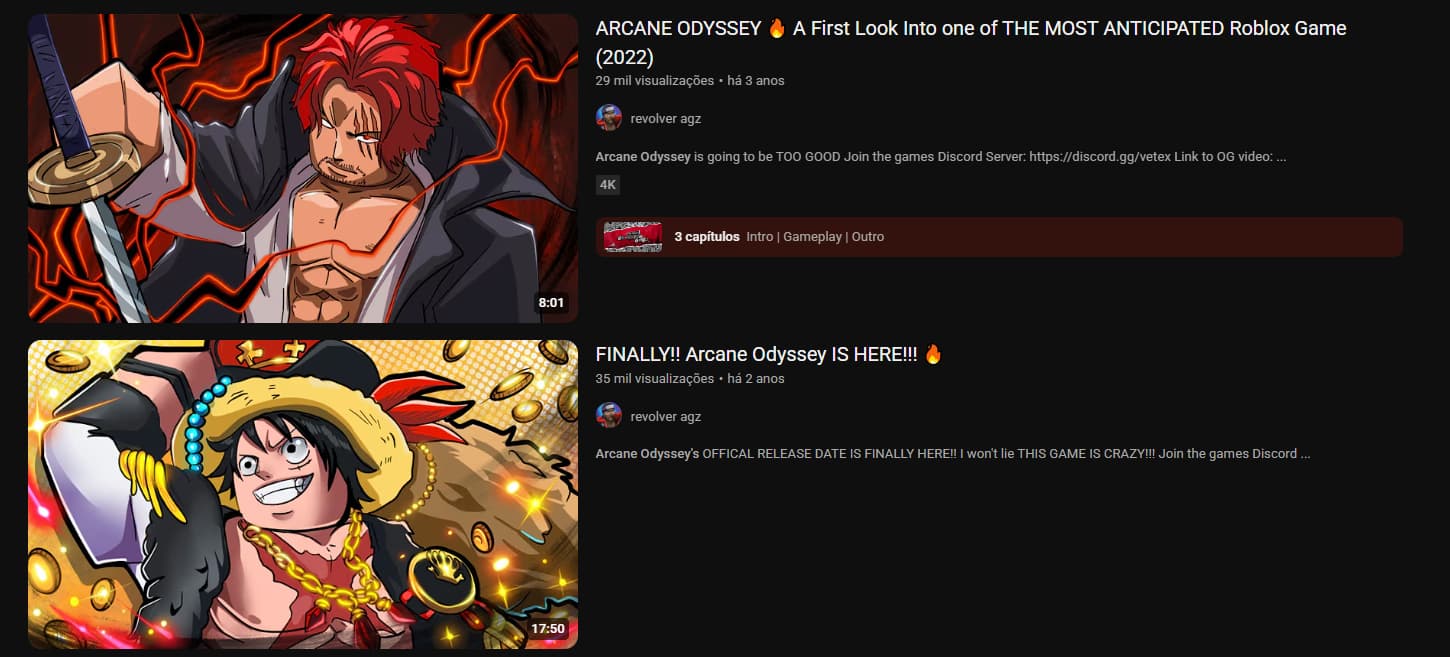
Task: Click the OFFICAL RELEASE DATE description text
Action: (953, 454)
